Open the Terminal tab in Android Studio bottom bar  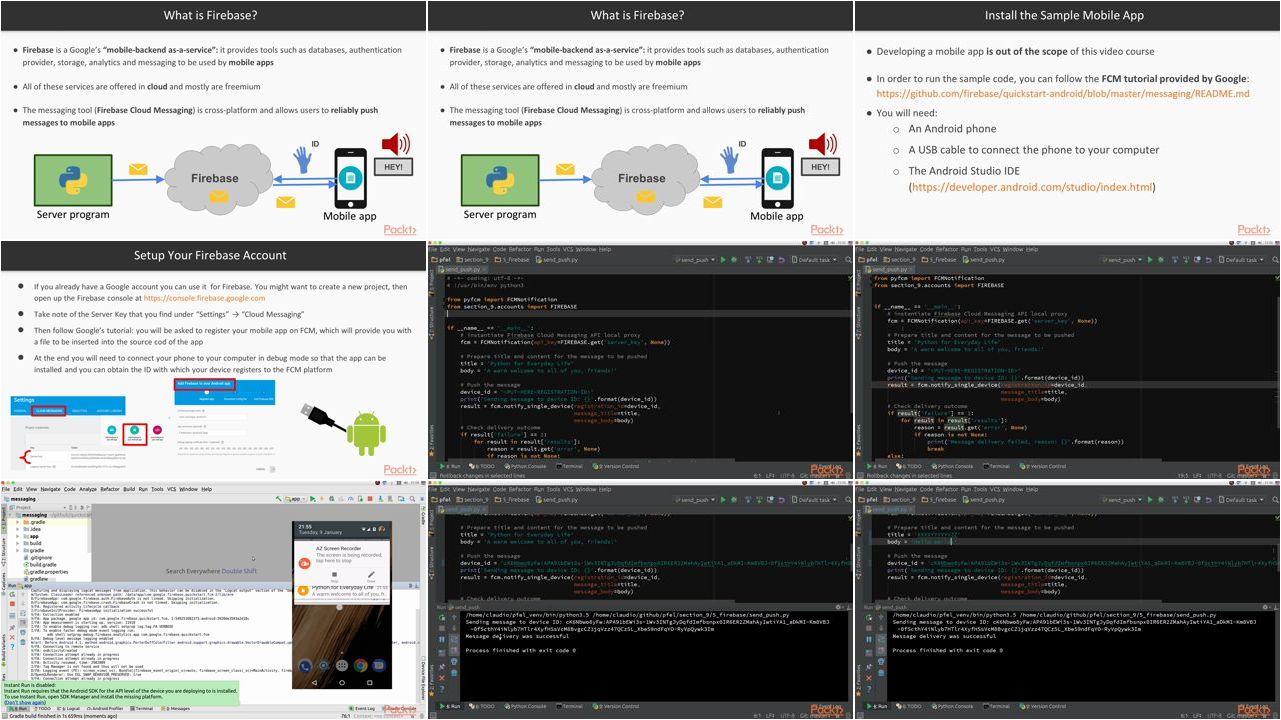pos(141,709)
